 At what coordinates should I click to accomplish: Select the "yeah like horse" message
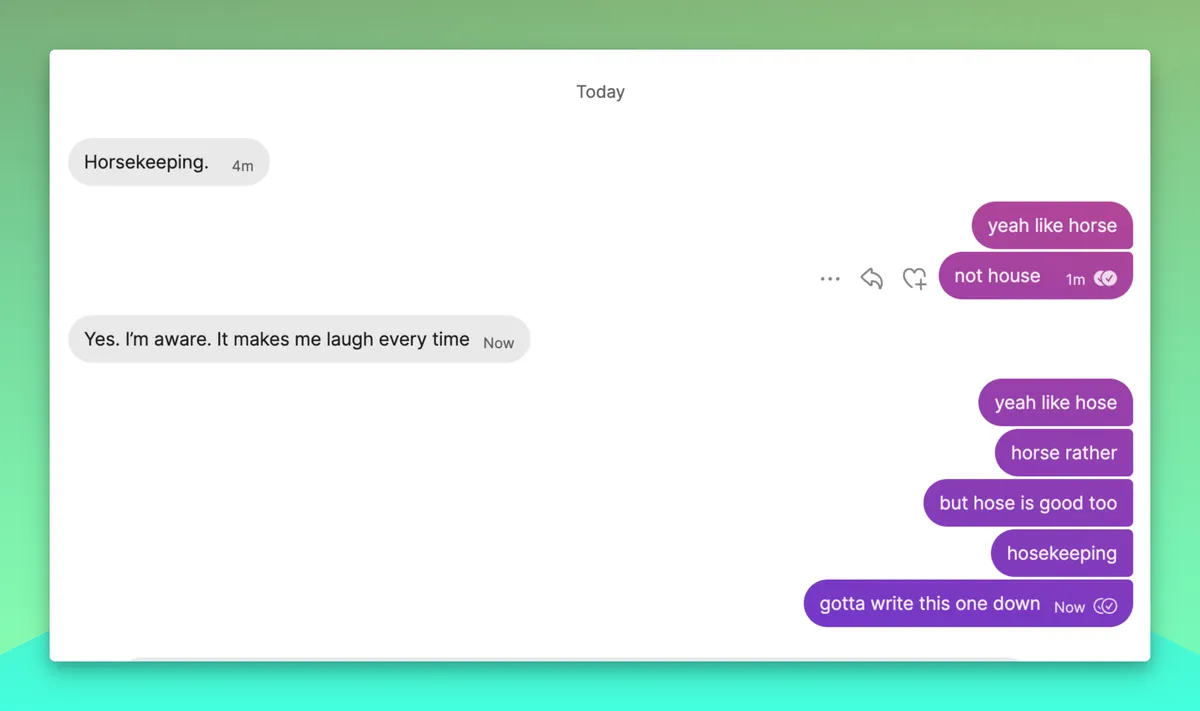click(x=1052, y=226)
